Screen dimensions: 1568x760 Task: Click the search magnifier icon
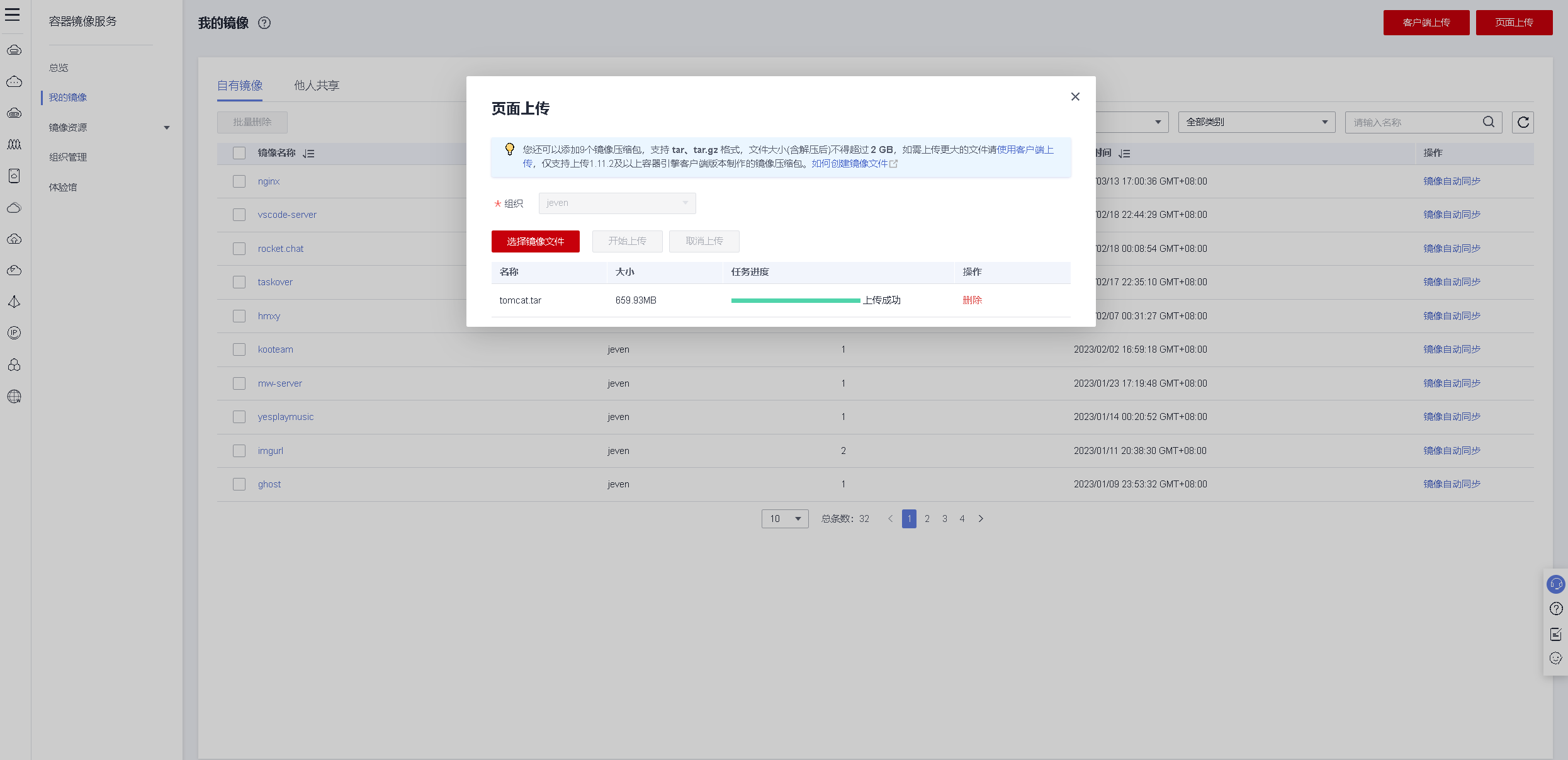[1488, 122]
